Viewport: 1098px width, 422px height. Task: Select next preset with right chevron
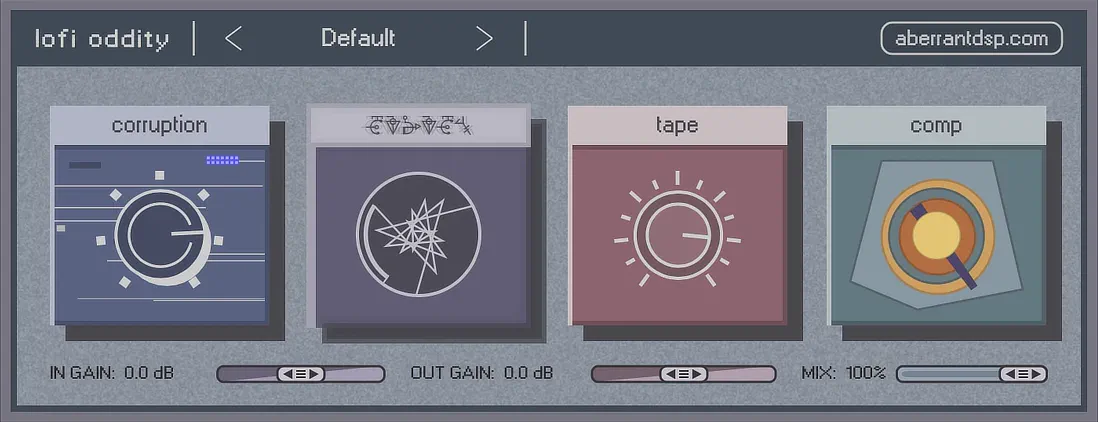(485, 38)
